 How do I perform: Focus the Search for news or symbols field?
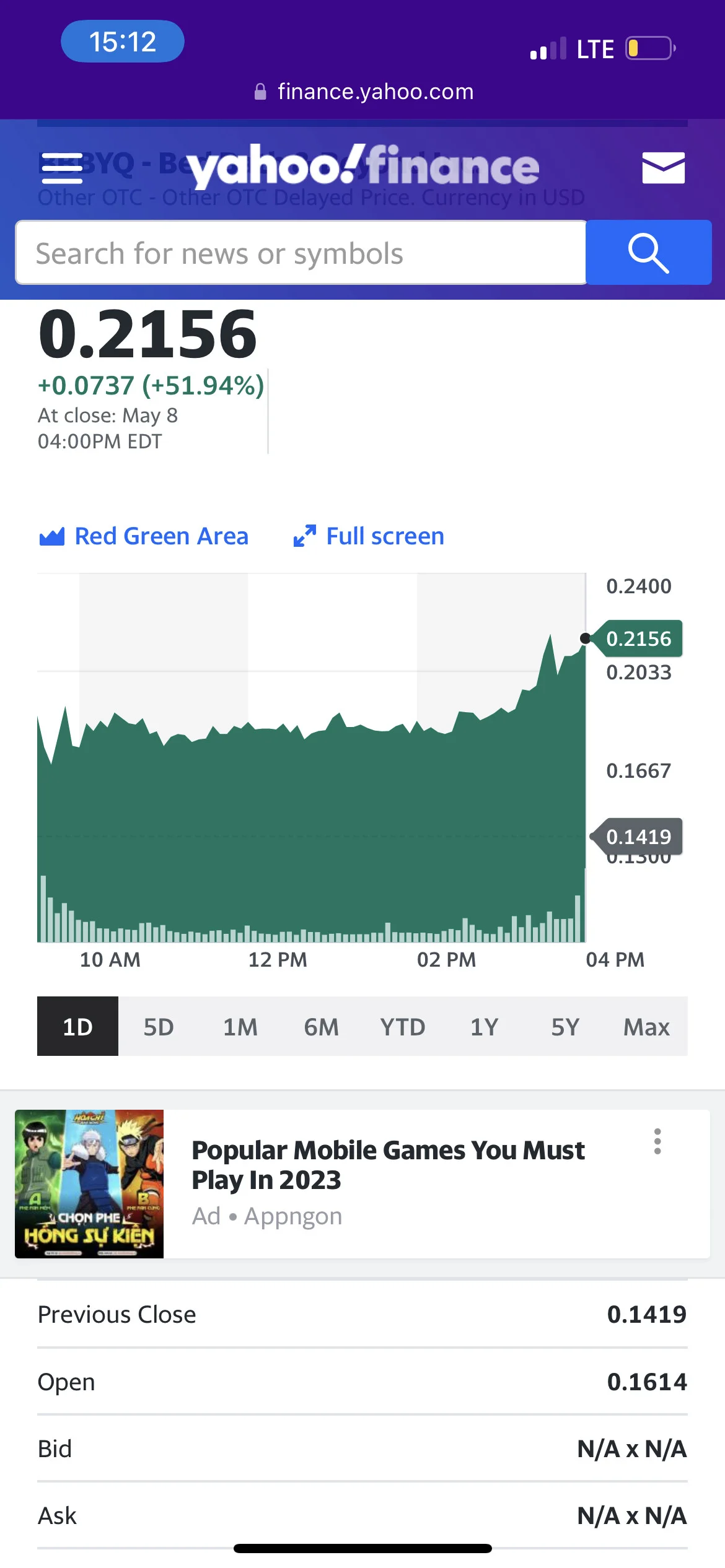pyautogui.click(x=301, y=253)
